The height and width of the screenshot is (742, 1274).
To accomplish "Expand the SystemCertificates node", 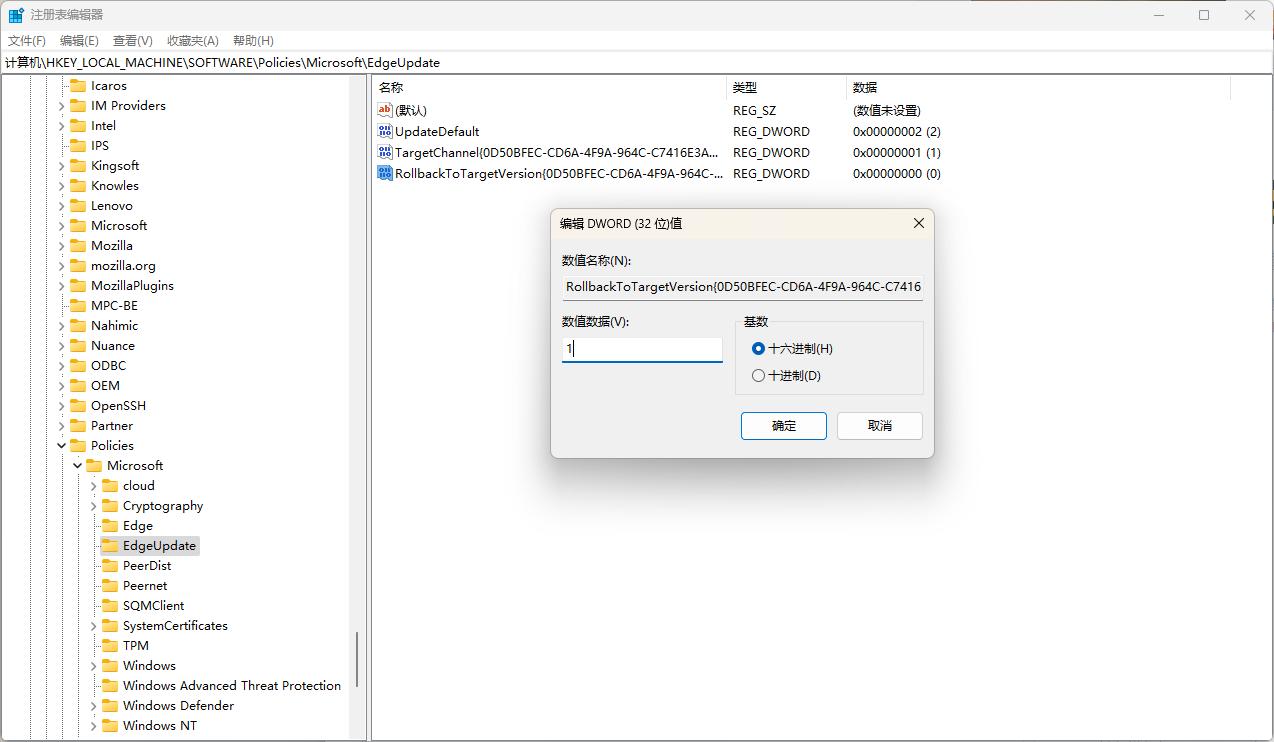I will click(93, 625).
